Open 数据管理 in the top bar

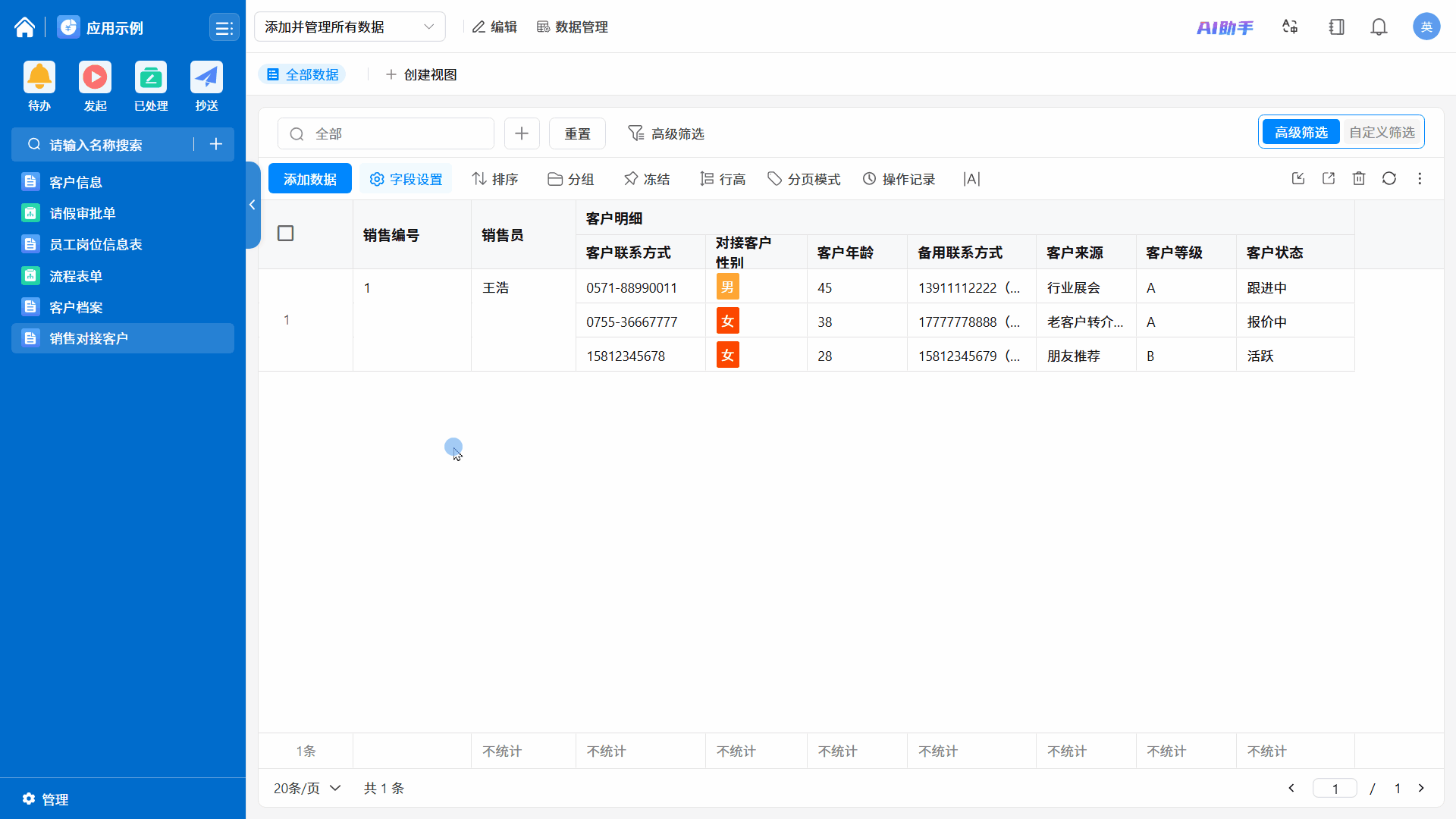point(573,27)
